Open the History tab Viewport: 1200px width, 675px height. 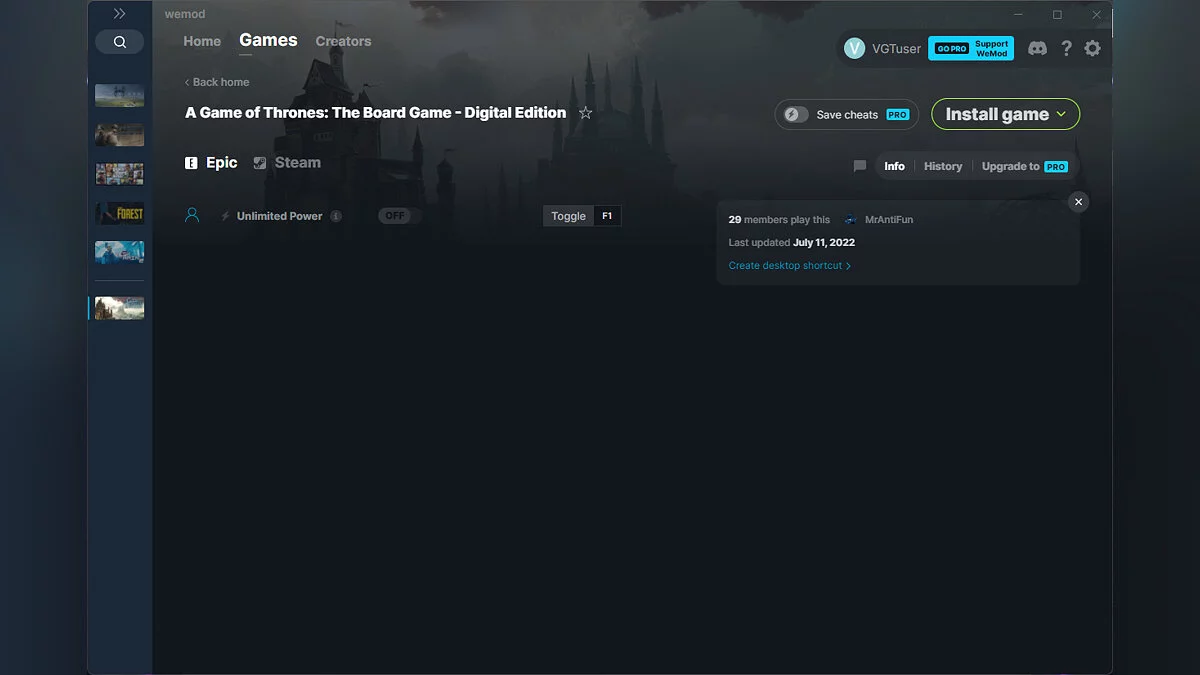click(x=943, y=166)
